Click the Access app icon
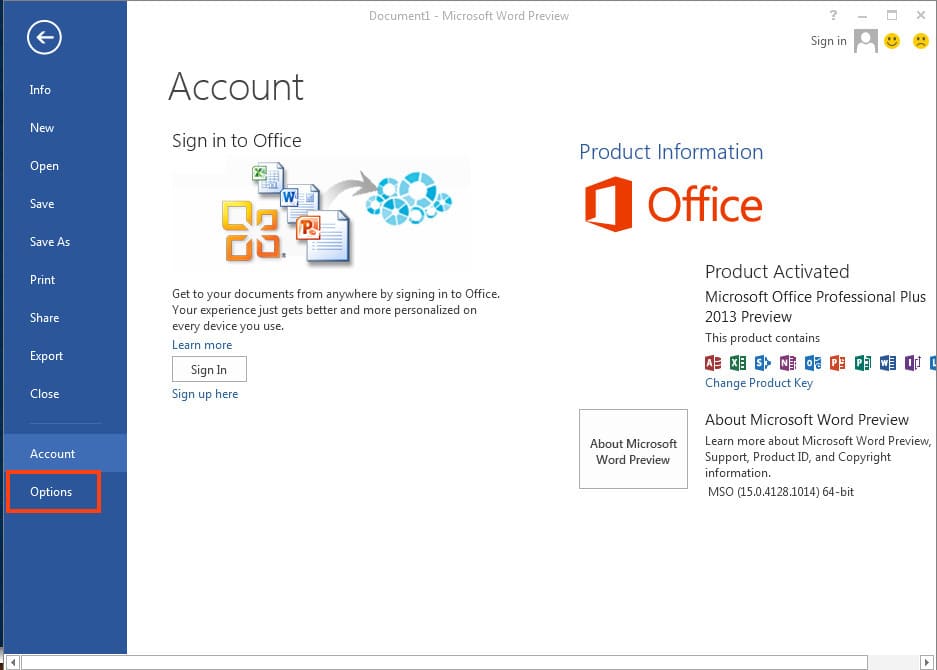The height and width of the screenshot is (670, 937). coord(713,363)
